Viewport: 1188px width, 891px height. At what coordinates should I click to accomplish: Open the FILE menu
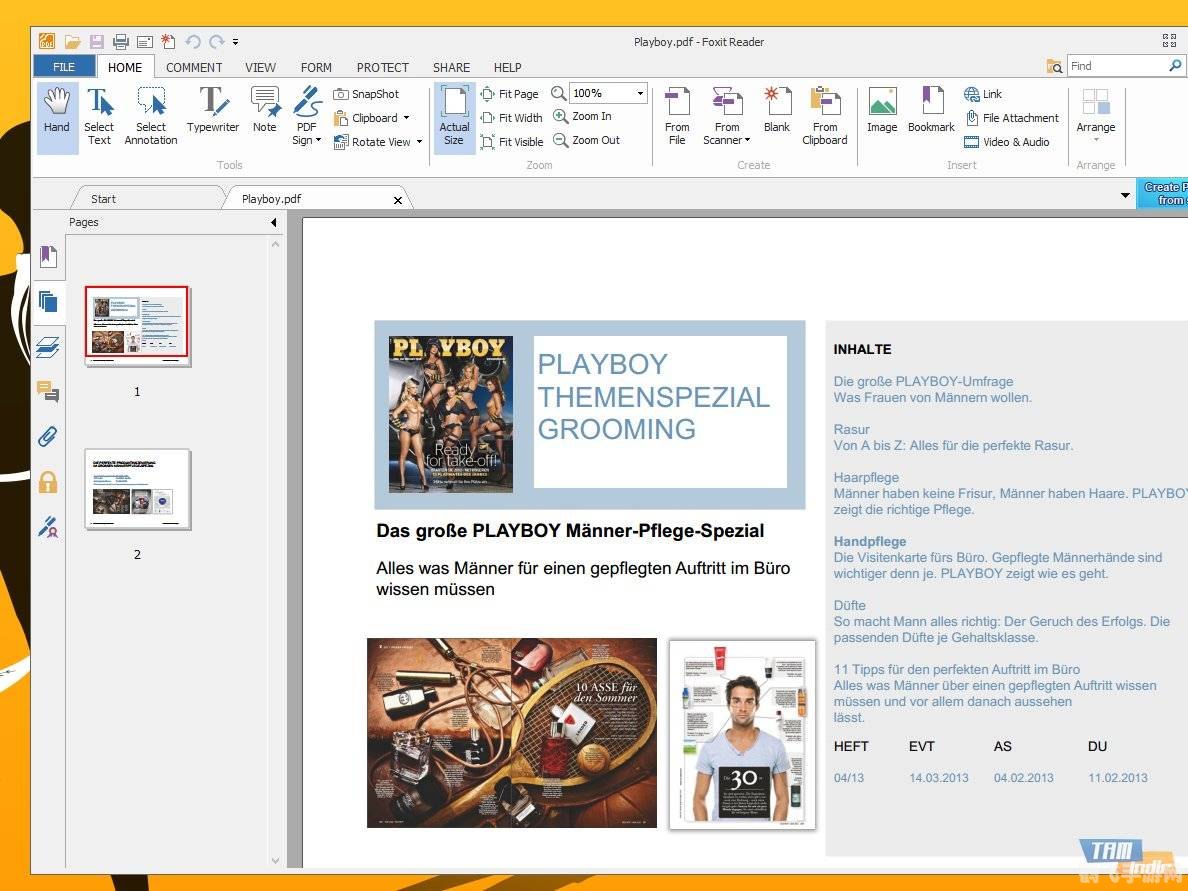62,66
